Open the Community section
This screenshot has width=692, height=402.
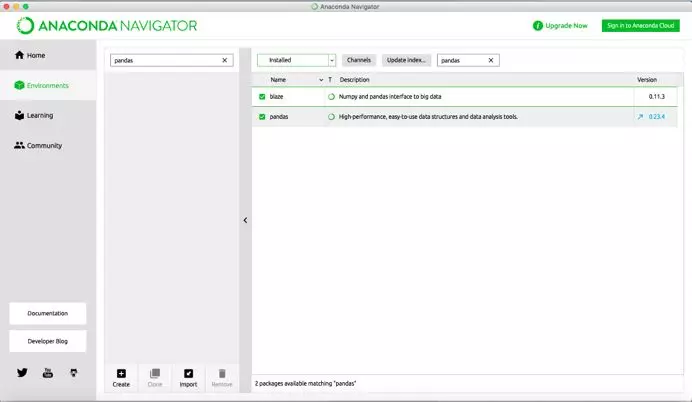point(48,145)
